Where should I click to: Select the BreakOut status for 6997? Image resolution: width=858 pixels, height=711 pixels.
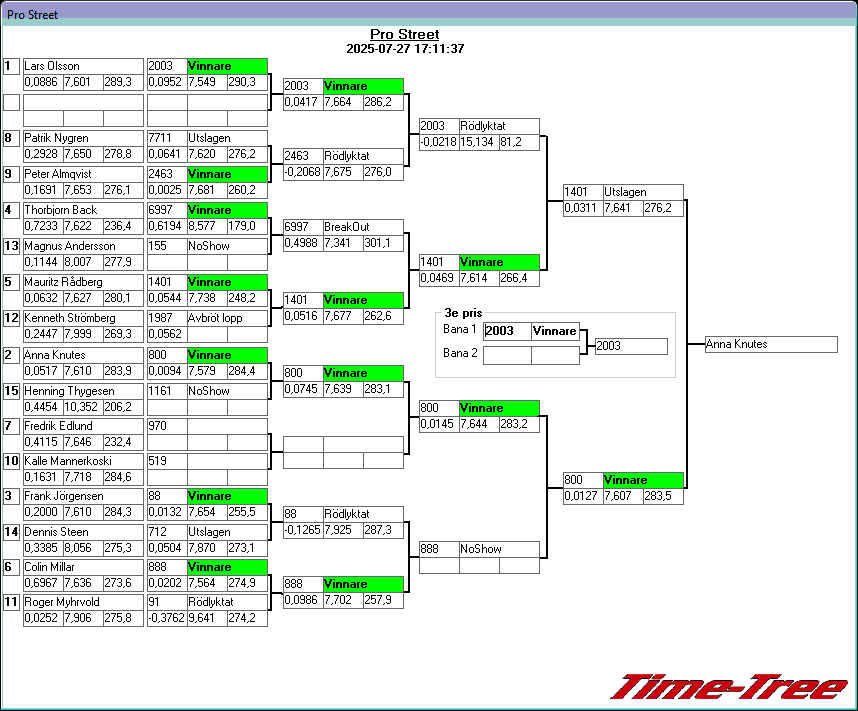pyautogui.click(x=363, y=227)
